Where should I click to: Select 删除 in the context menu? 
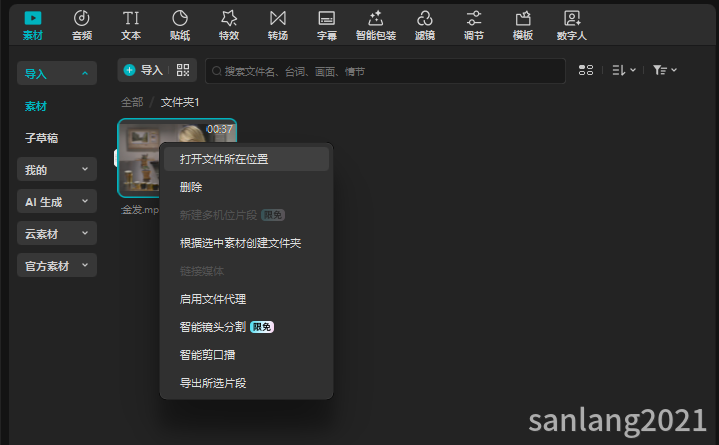click(x=191, y=187)
